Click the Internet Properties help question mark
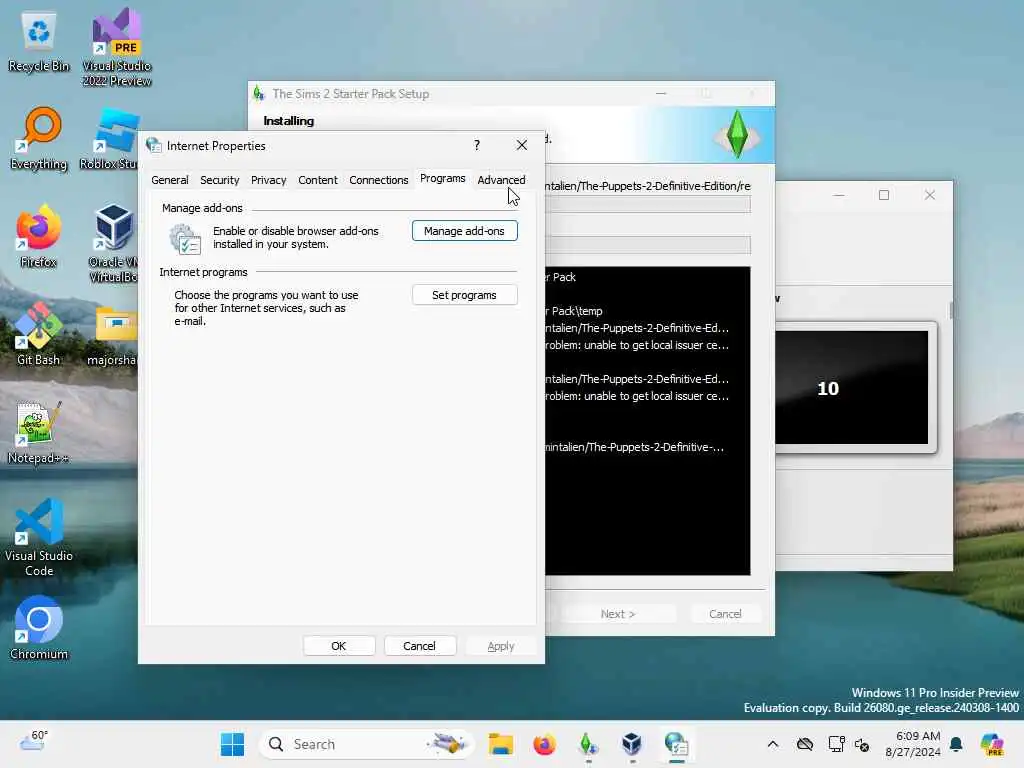 tap(477, 145)
